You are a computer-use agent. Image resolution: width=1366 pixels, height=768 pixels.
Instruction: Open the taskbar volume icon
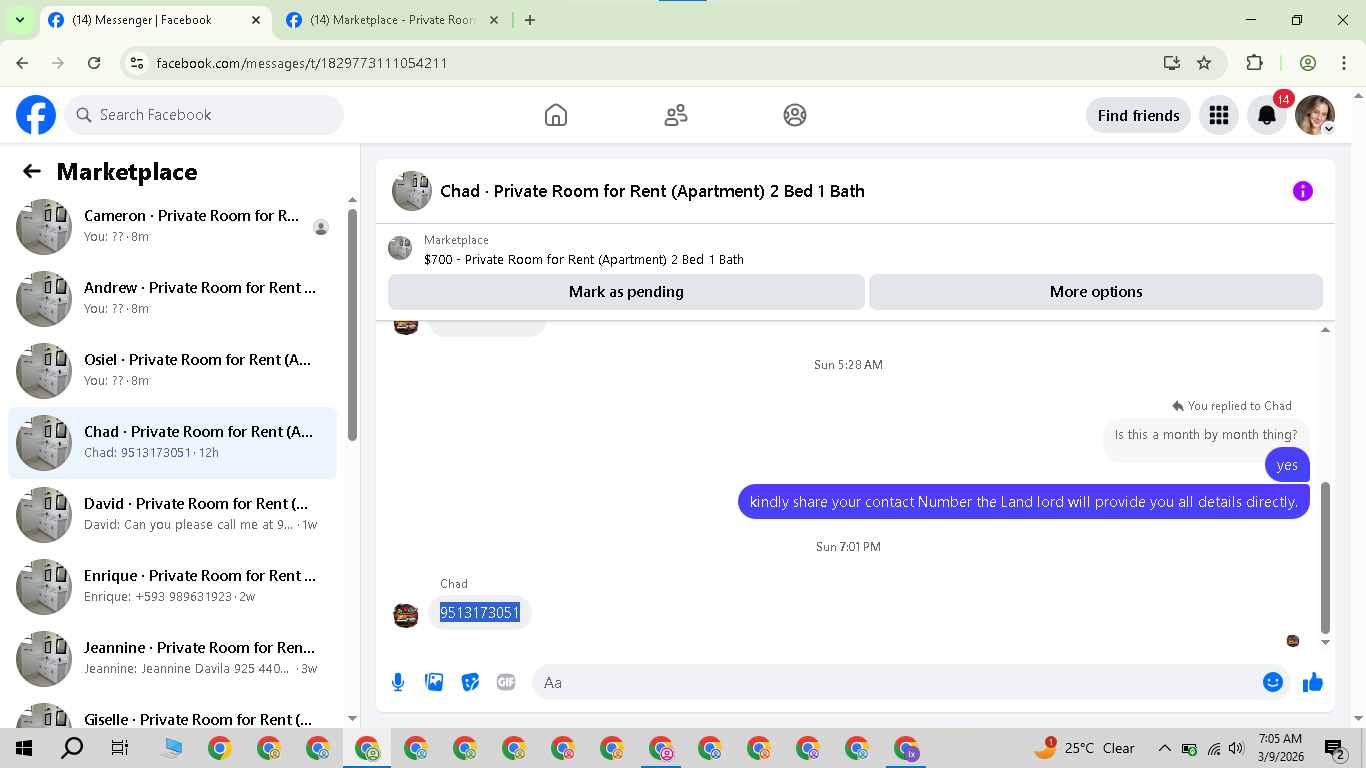click(x=1236, y=748)
